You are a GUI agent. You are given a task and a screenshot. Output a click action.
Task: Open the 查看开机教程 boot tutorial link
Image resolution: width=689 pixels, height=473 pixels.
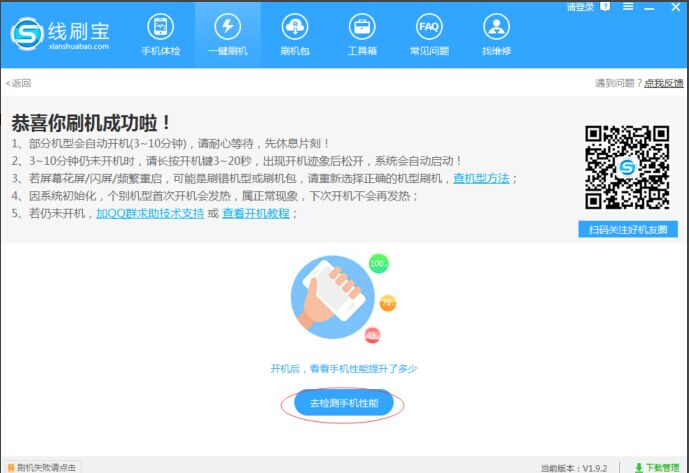pos(255,213)
